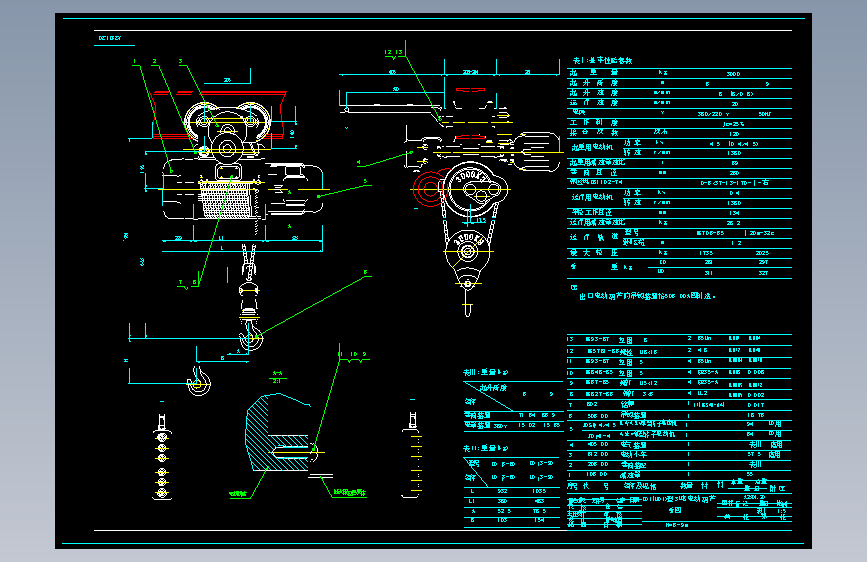The image size is (867, 562).
Task: Select the 3000Kg marking on the upper hoist housing
Action: click(x=471, y=176)
